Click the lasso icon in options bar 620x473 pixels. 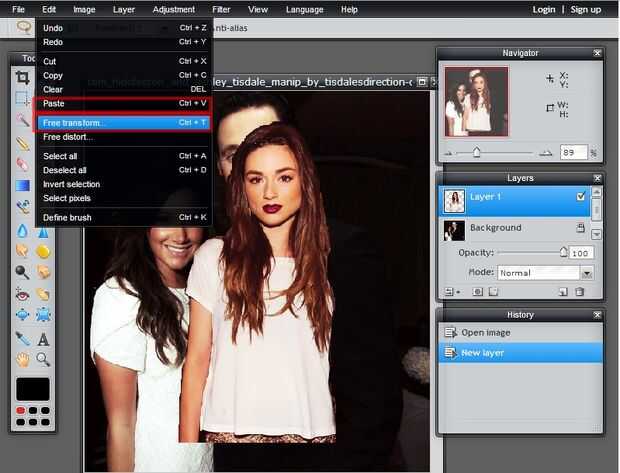24,27
